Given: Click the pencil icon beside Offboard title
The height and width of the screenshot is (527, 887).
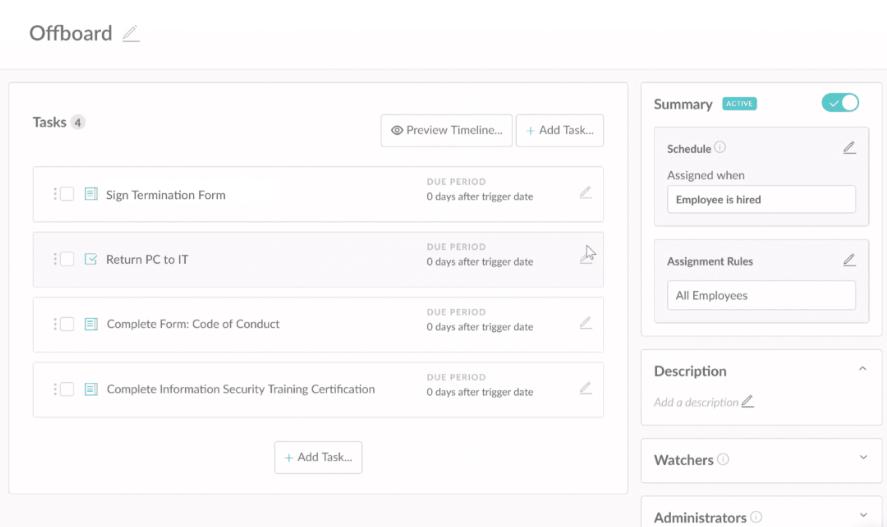Looking at the screenshot, I should [130, 34].
